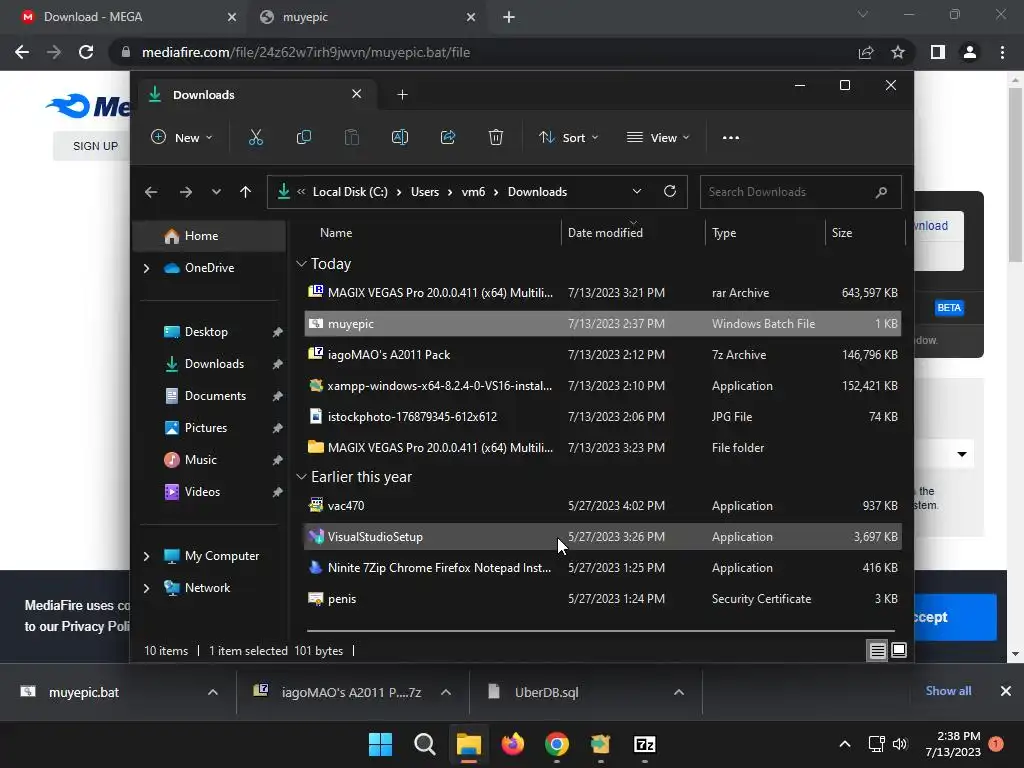Add new Explorer tab
This screenshot has height=768, width=1024.
[x=402, y=95]
